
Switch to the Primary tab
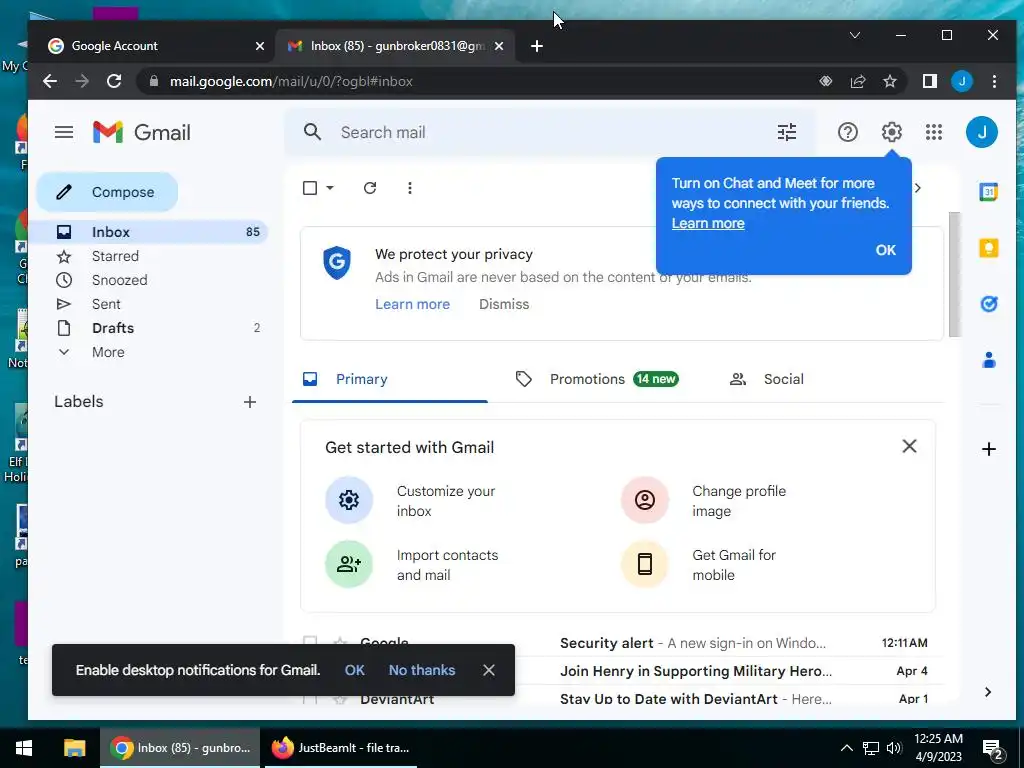(390, 379)
